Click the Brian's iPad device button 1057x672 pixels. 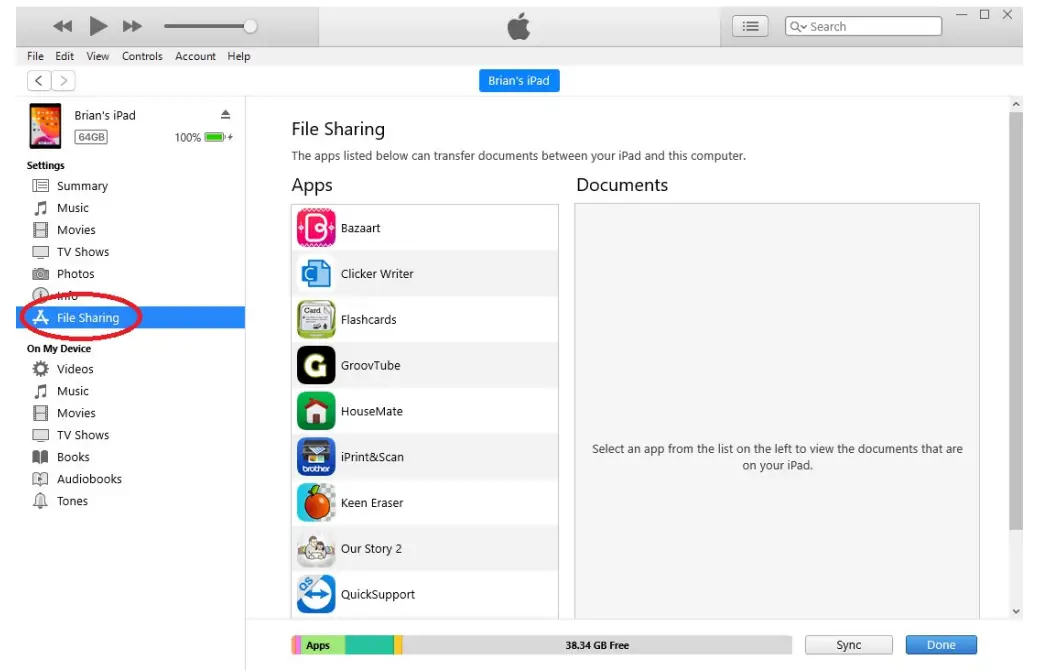point(519,80)
